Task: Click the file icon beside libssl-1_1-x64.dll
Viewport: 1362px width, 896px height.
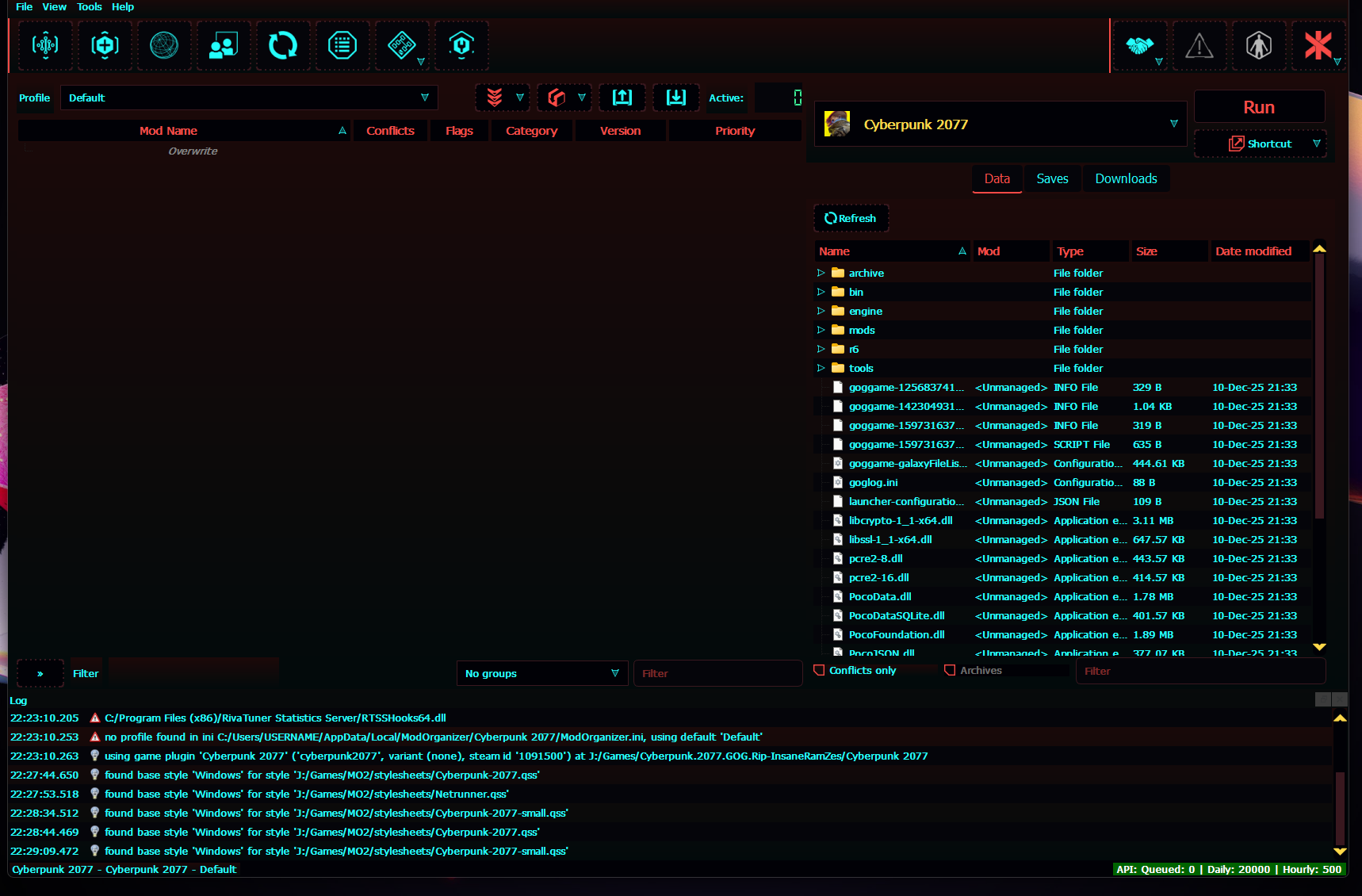Action: (837, 539)
